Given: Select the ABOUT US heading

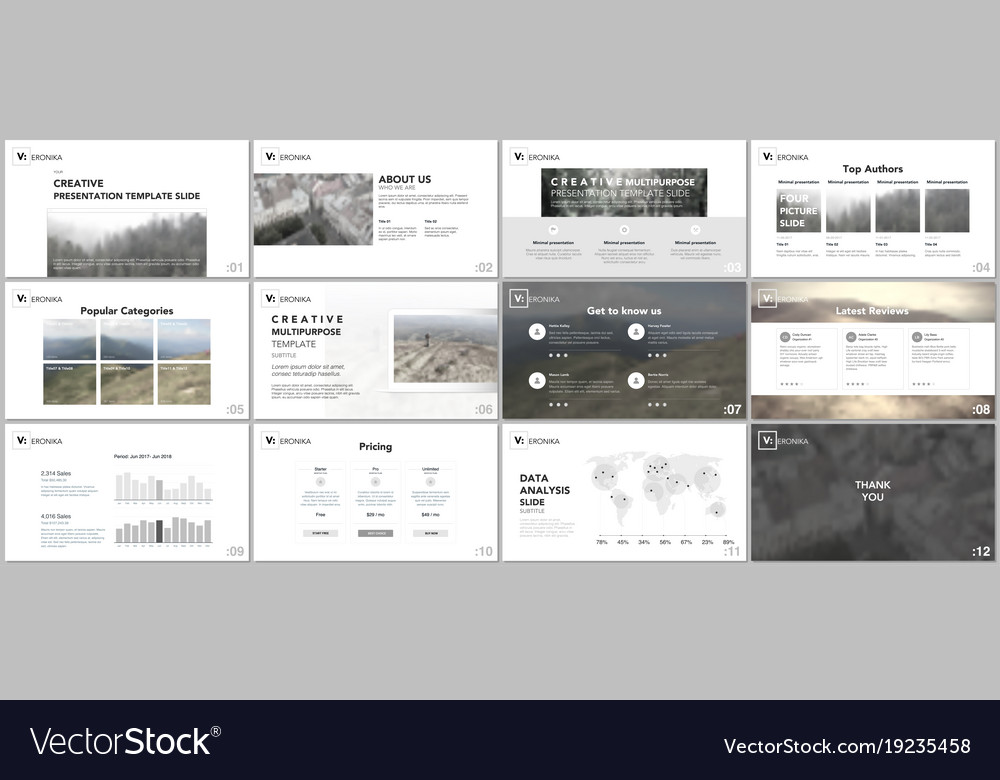Looking at the screenshot, I should tap(405, 179).
